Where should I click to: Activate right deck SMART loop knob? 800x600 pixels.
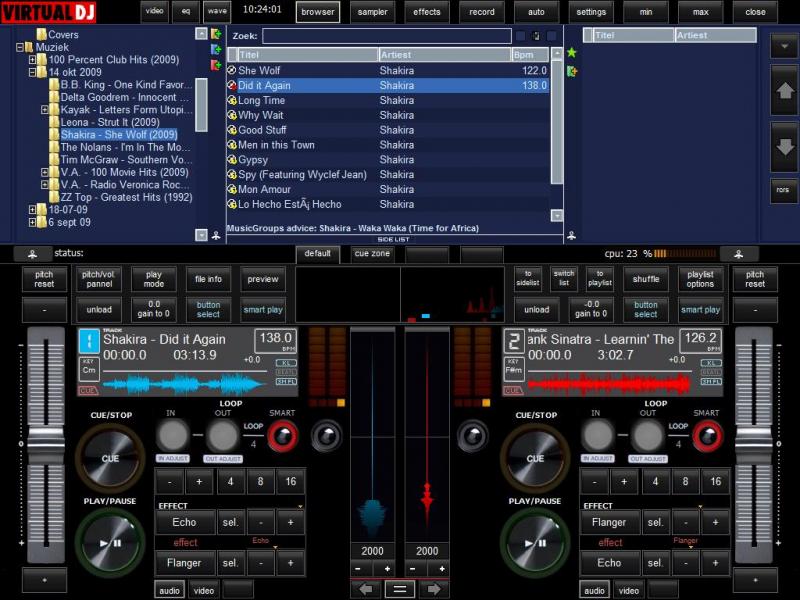[x=708, y=436]
